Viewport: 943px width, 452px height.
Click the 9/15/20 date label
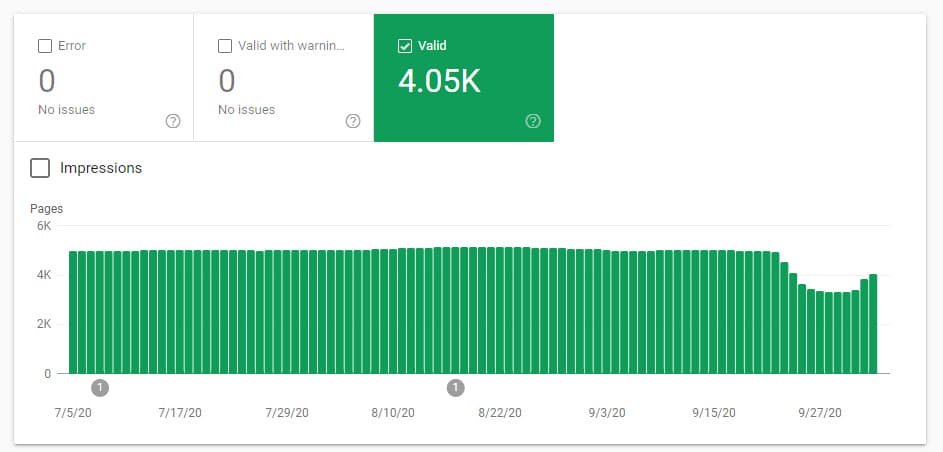713,413
